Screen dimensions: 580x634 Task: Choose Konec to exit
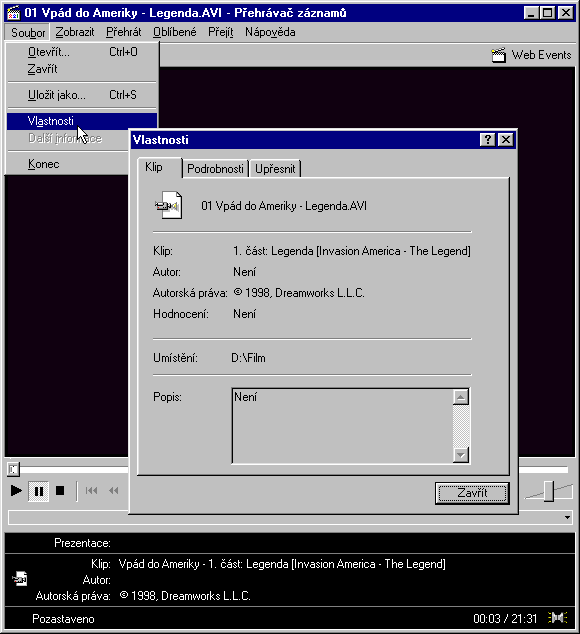(68, 164)
